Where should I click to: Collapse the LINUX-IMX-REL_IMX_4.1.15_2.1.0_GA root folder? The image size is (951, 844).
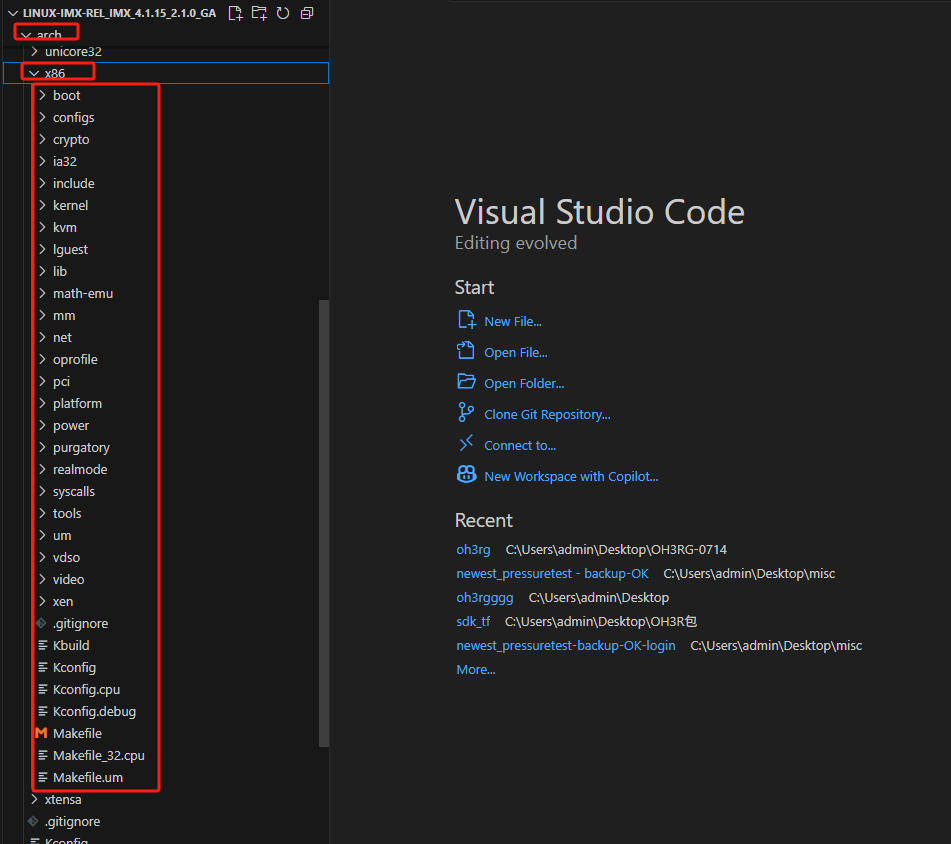(13, 13)
